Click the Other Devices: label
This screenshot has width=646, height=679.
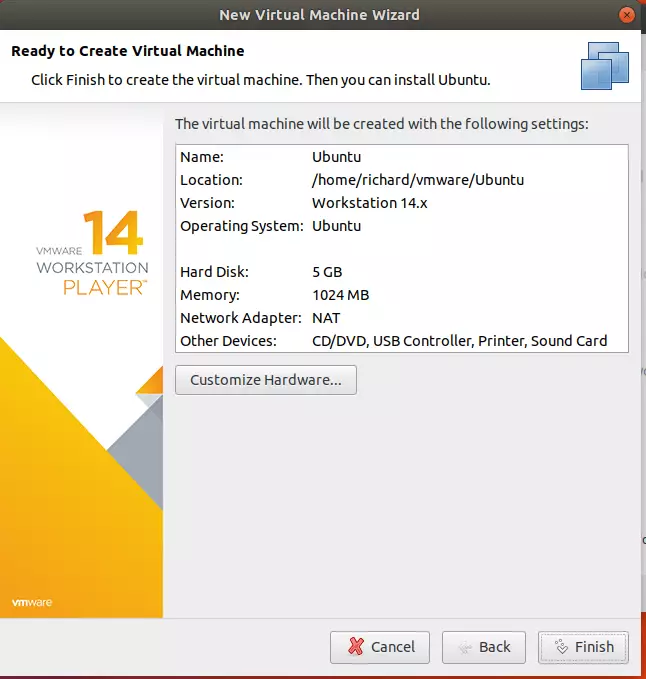228,341
